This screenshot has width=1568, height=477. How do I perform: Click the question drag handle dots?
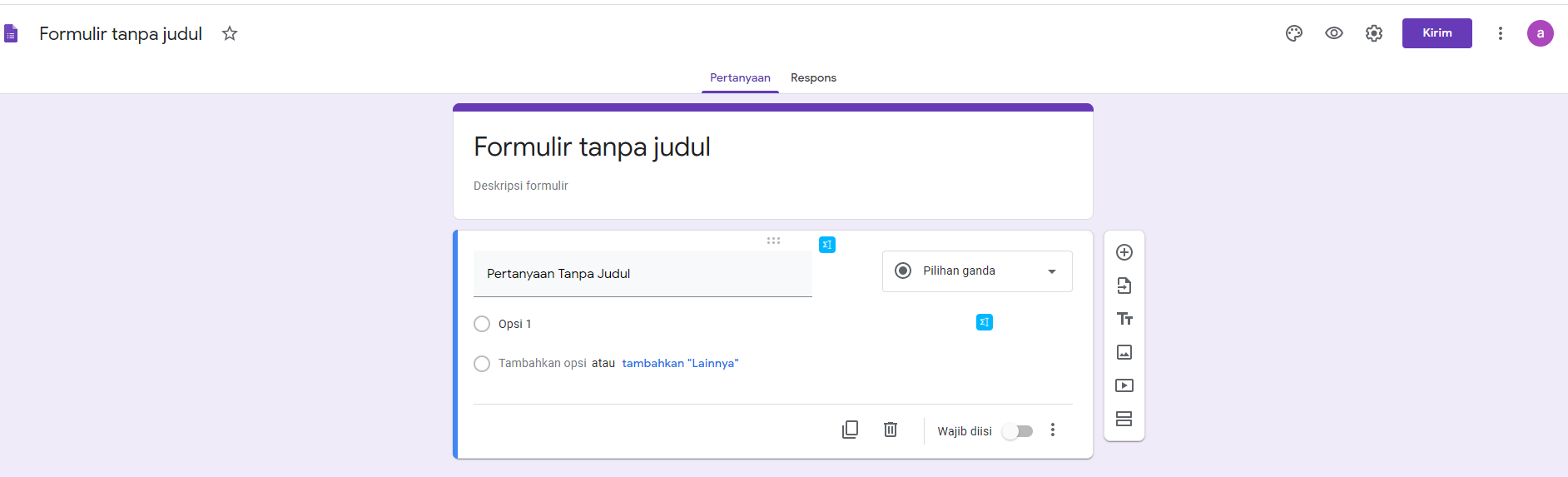(x=773, y=241)
